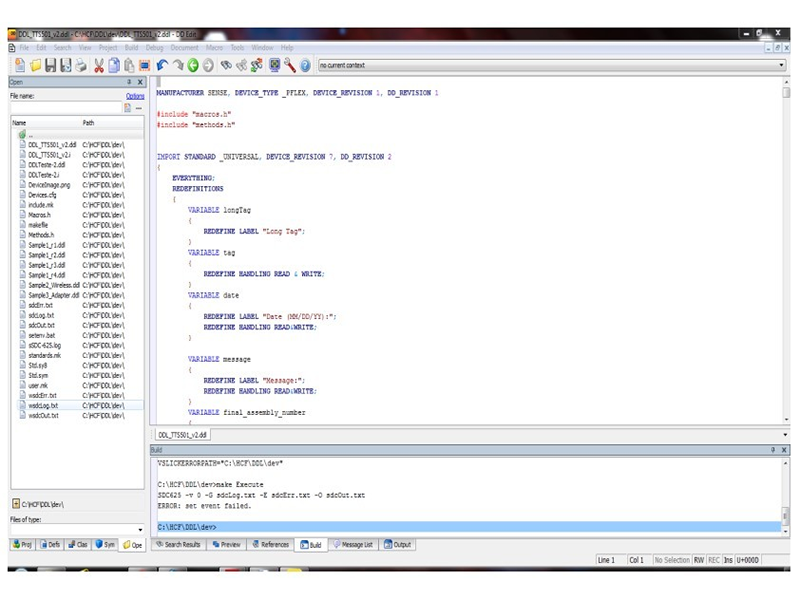Expand the C:\HCF\DDL\dev\ folder node
Screen dimensions: 800x600
[x=16, y=504]
